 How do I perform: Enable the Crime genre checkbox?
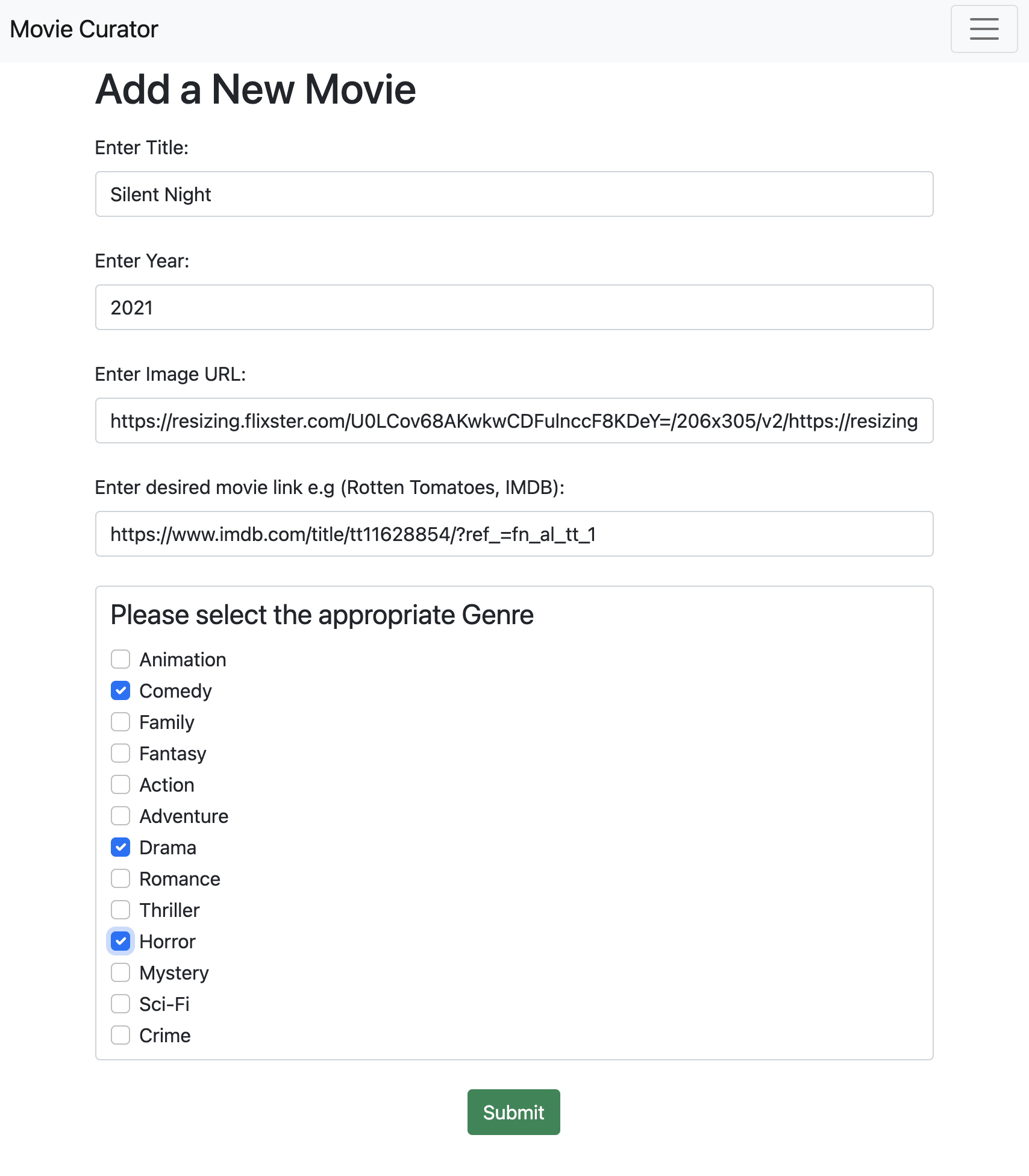tap(120, 1035)
